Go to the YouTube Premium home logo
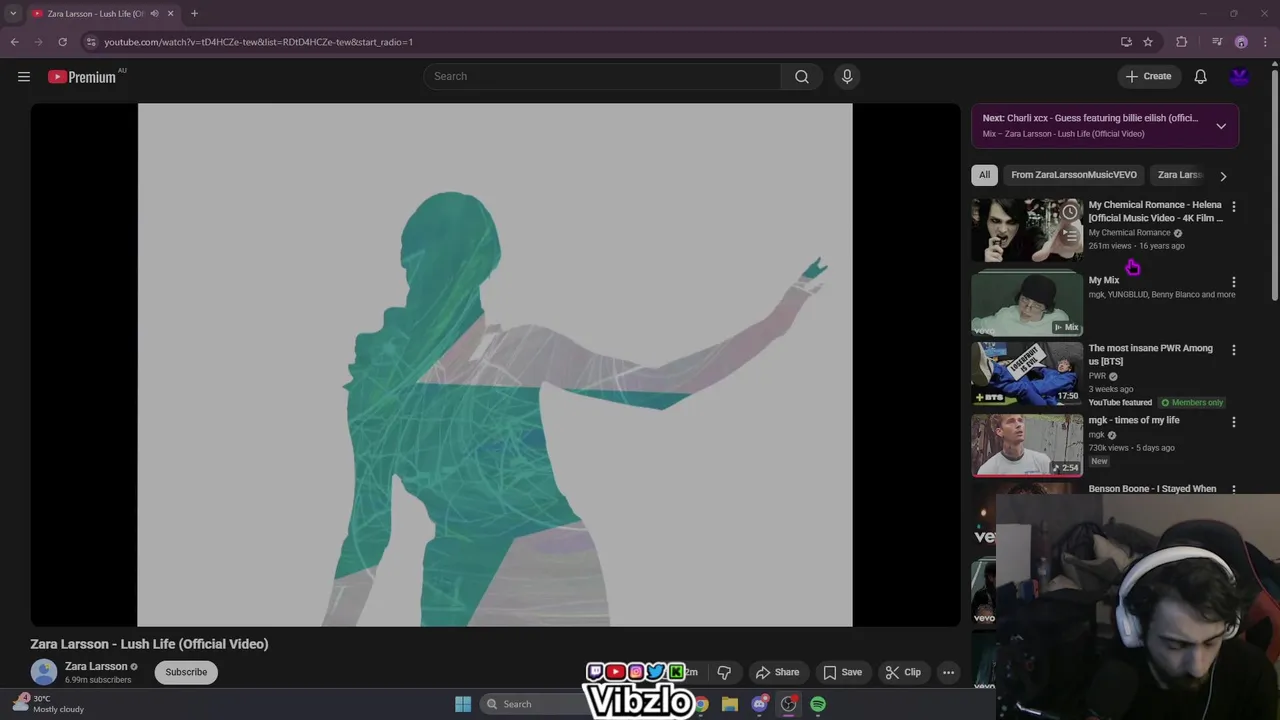Viewport: 1280px width, 720px height. click(82, 77)
